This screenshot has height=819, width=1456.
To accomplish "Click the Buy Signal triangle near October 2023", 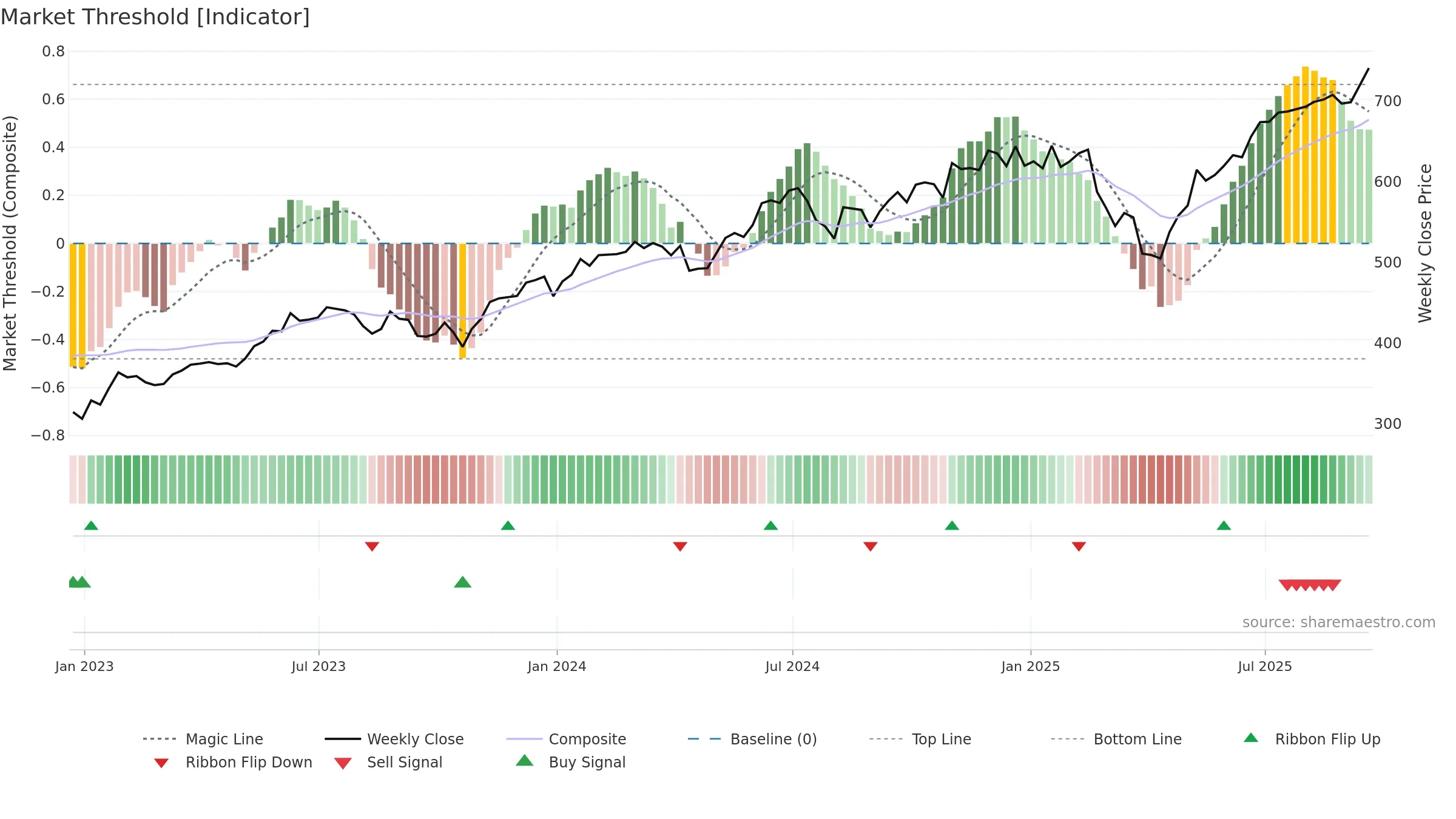I will [x=462, y=582].
